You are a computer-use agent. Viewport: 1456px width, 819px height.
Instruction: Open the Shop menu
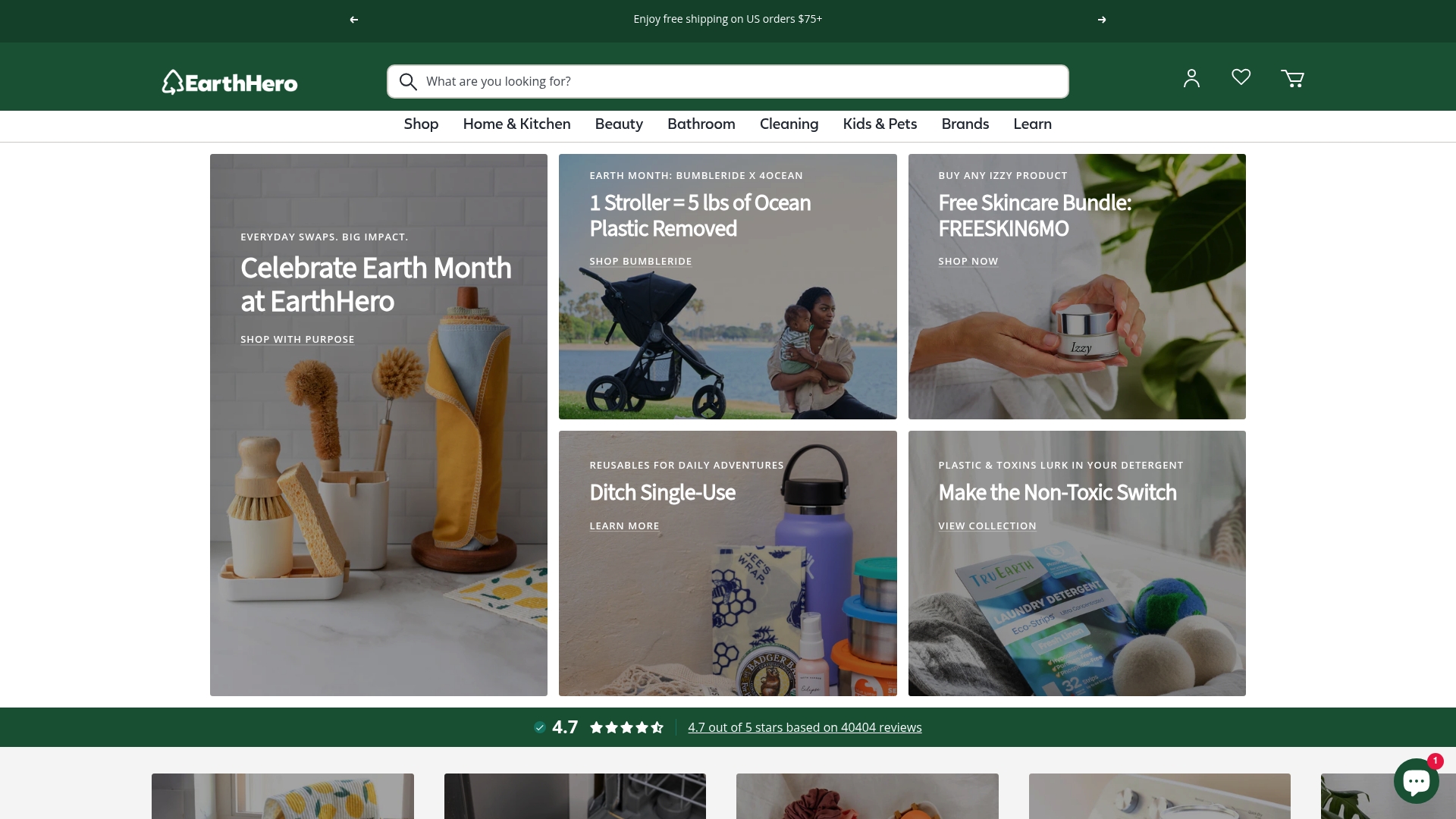(421, 124)
